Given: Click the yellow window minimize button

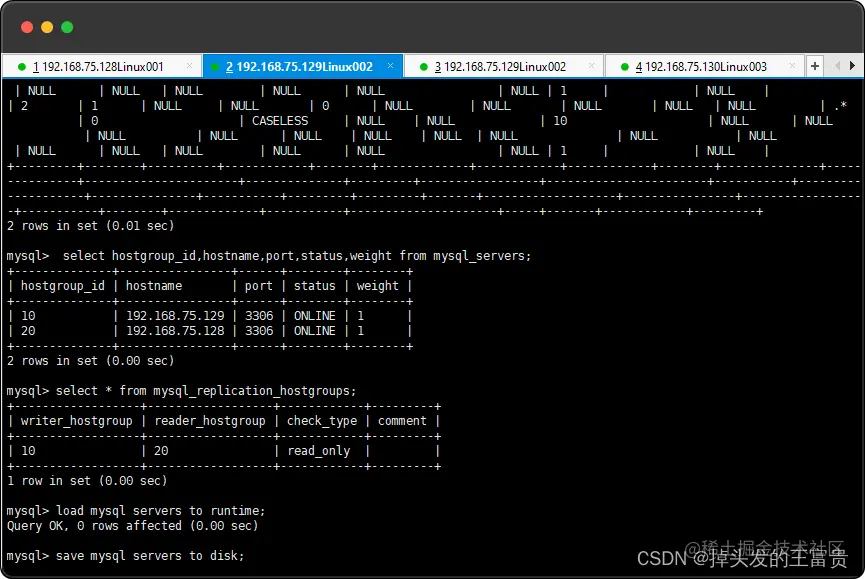Looking at the screenshot, I should pyautogui.click(x=47, y=27).
